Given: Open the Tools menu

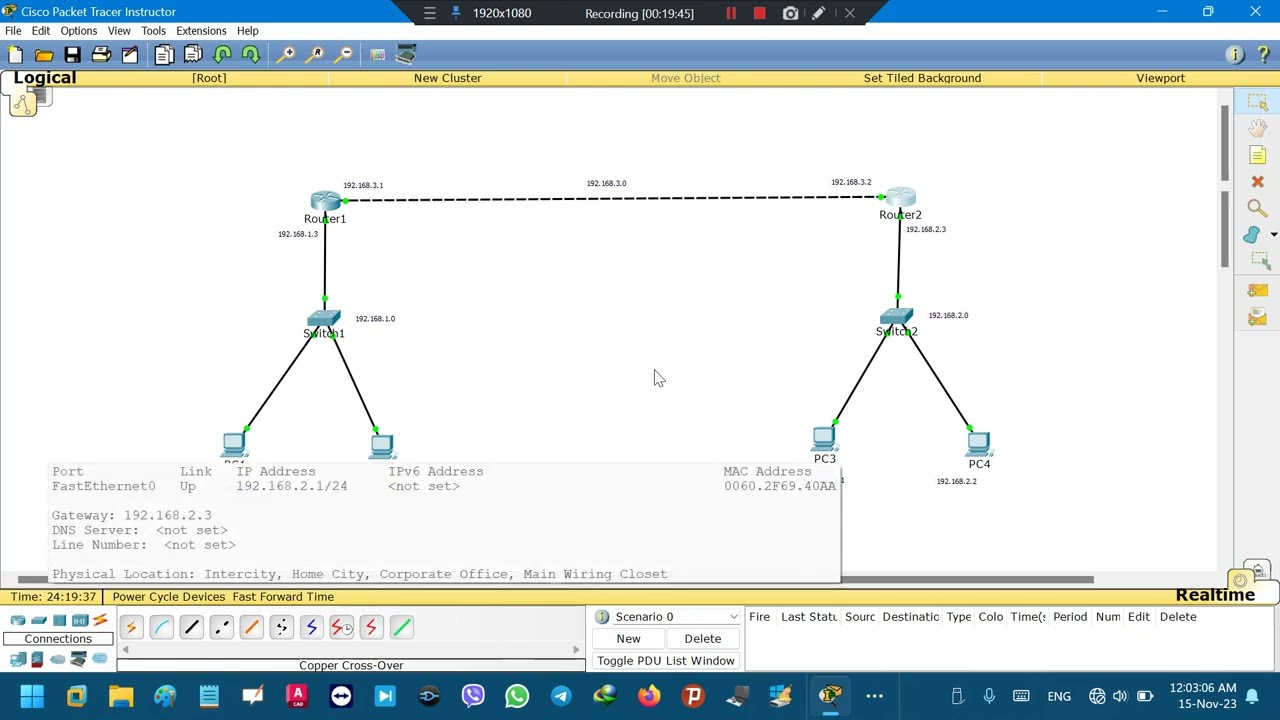Looking at the screenshot, I should tap(153, 31).
